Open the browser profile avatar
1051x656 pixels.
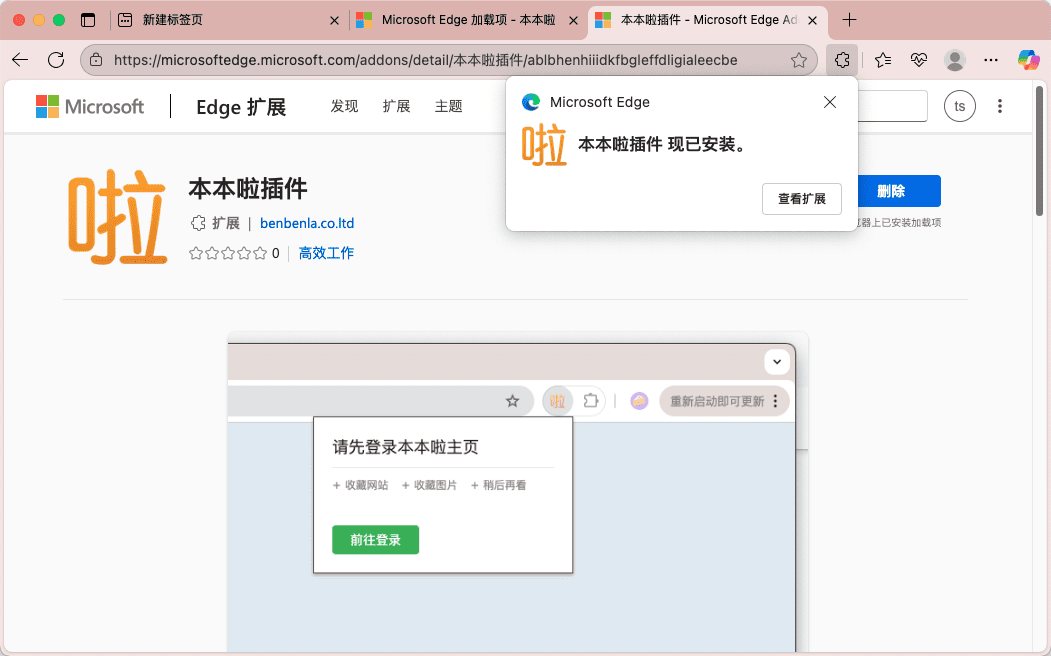(x=955, y=60)
